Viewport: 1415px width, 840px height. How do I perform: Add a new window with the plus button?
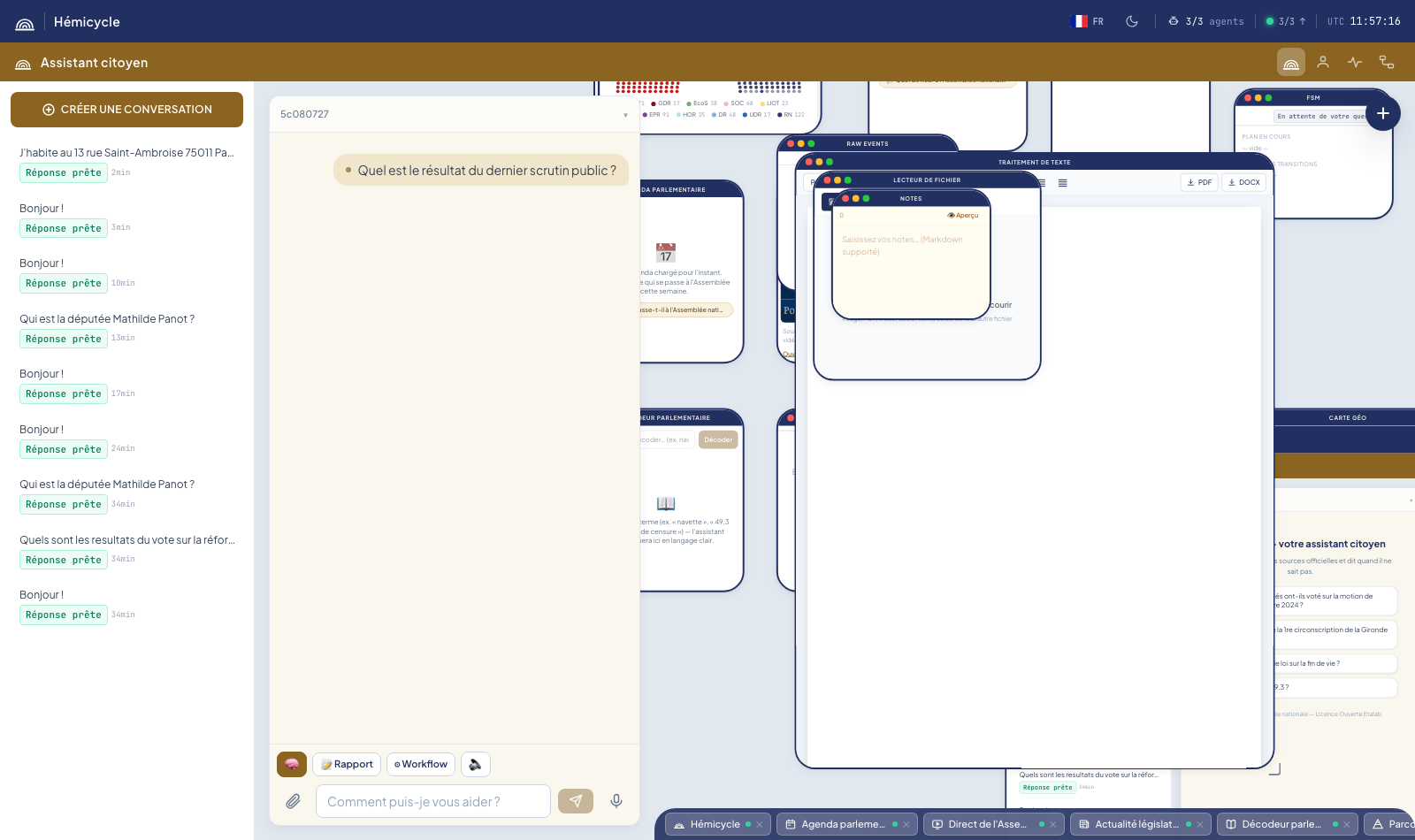[1383, 113]
